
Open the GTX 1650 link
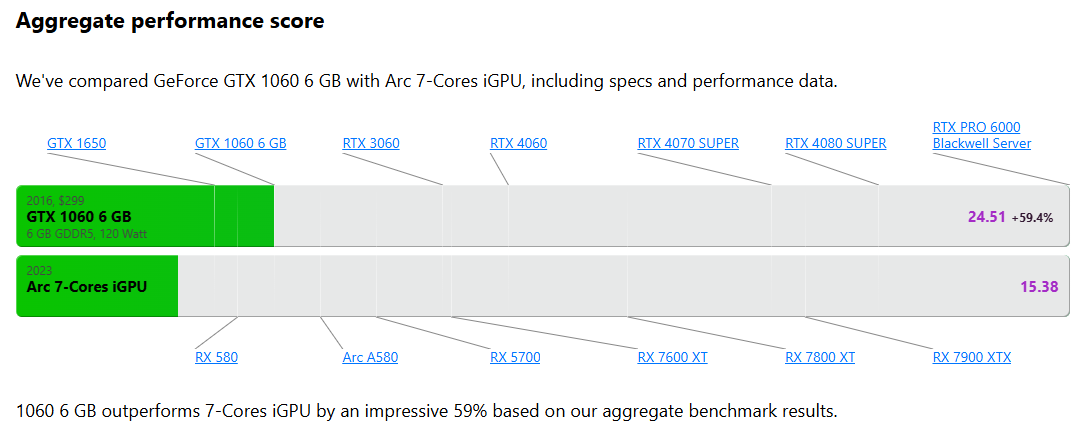click(x=76, y=143)
